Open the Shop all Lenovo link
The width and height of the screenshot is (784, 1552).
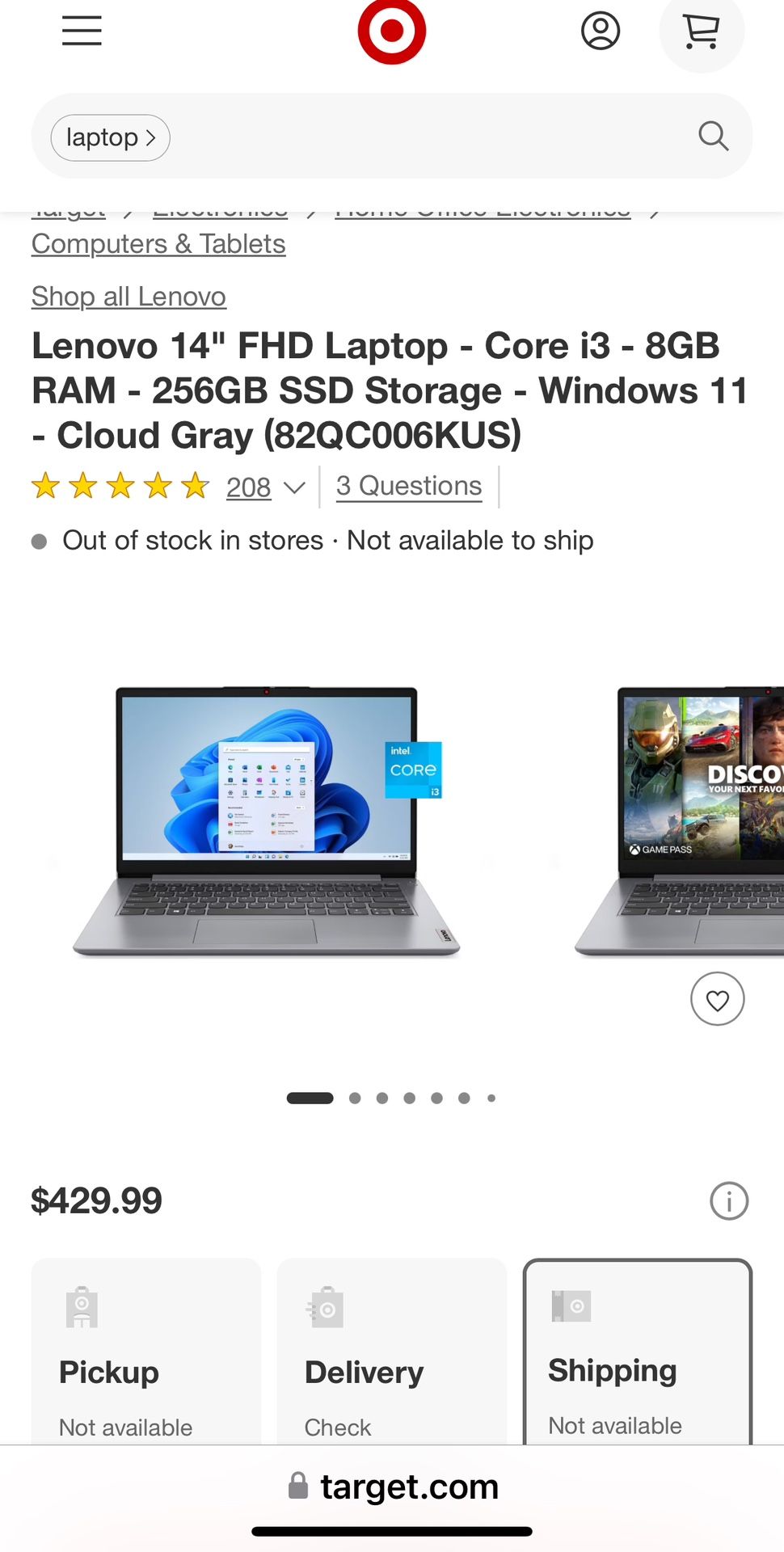coord(129,297)
